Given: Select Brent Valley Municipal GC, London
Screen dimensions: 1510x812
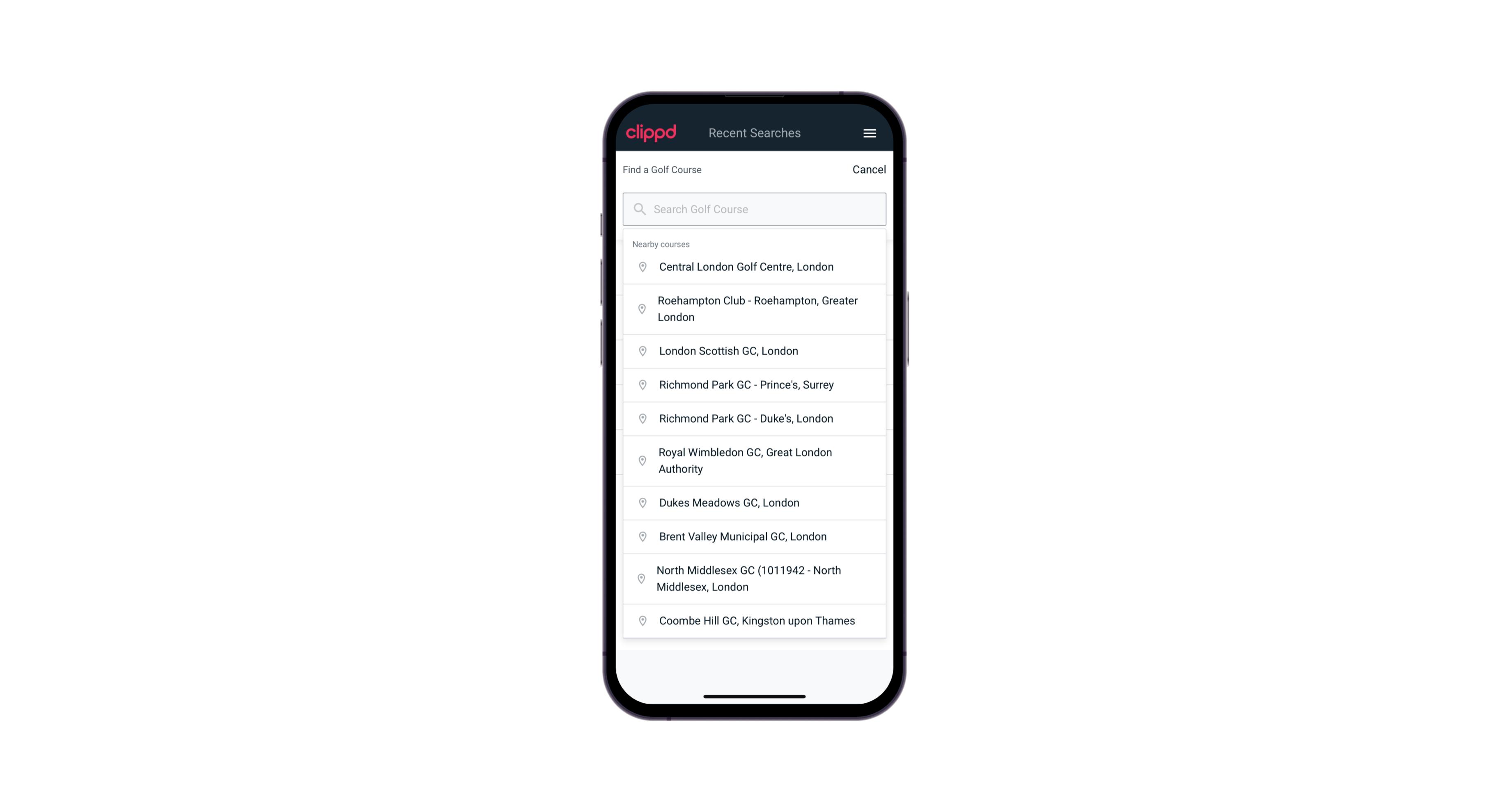Looking at the screenshot, I should coord(755,536).
